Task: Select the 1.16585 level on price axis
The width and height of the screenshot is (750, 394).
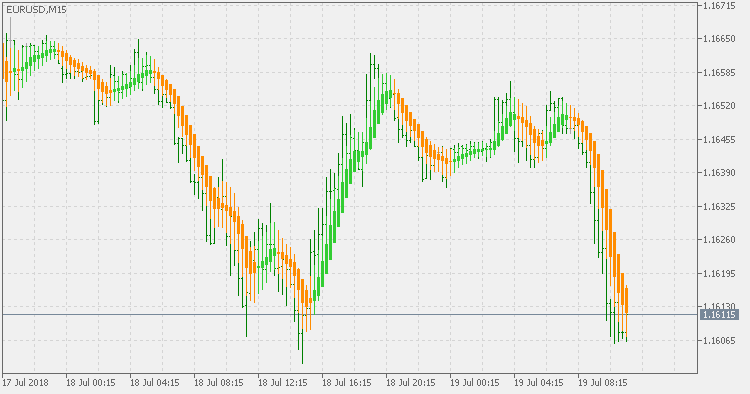Action: tap(719, 73)
